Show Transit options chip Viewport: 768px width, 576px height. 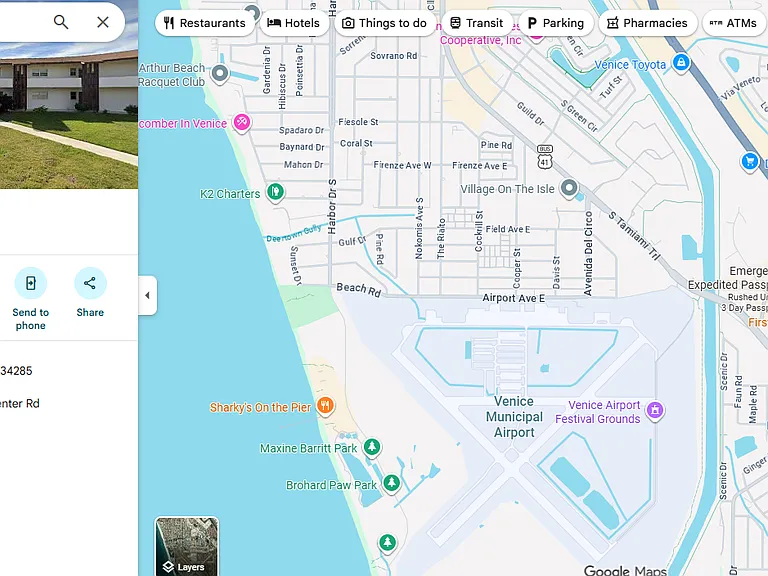click(x=477, y=23)
